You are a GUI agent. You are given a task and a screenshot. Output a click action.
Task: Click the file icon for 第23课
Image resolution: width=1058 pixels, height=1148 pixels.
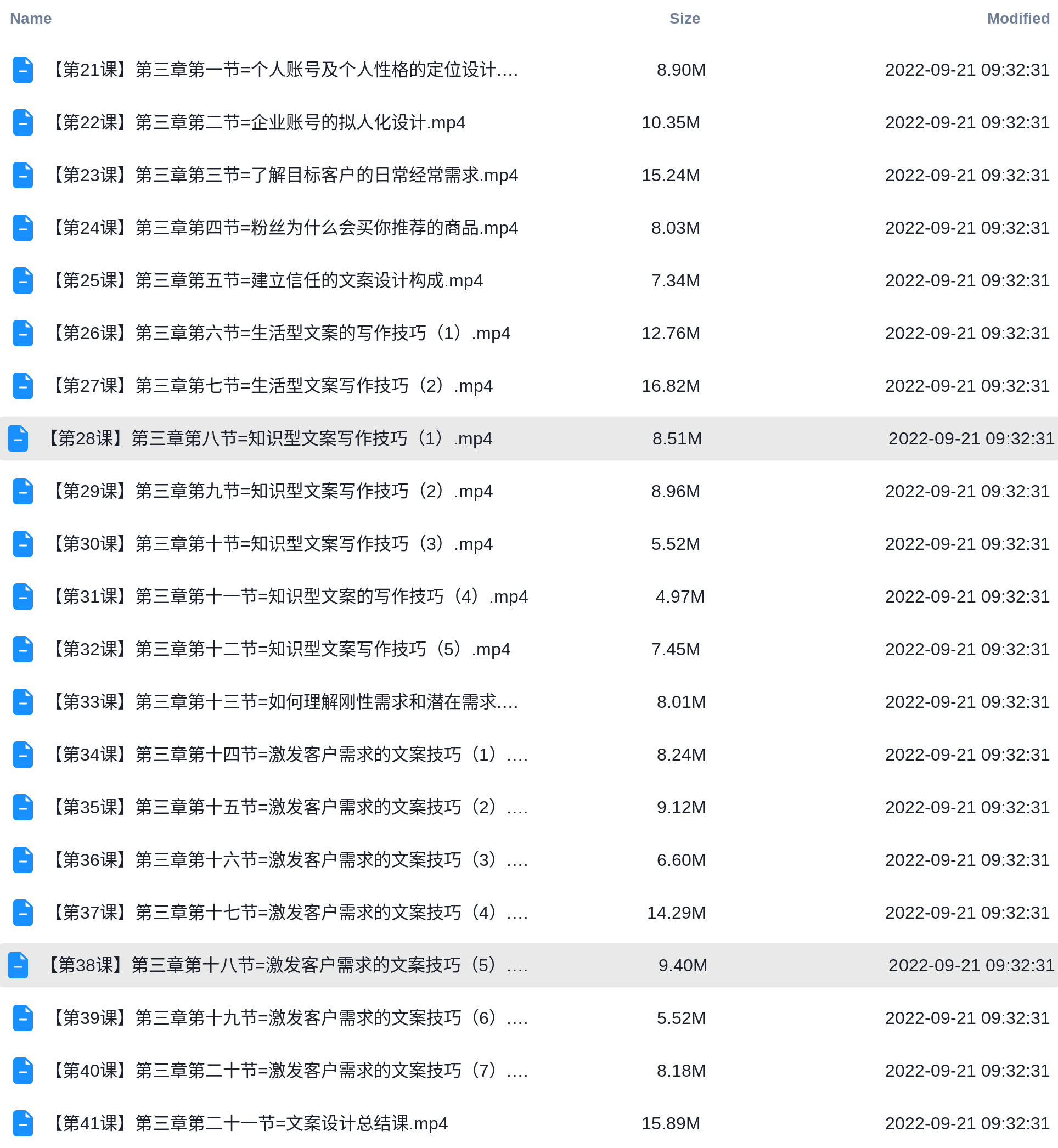[x=23, y=175]
